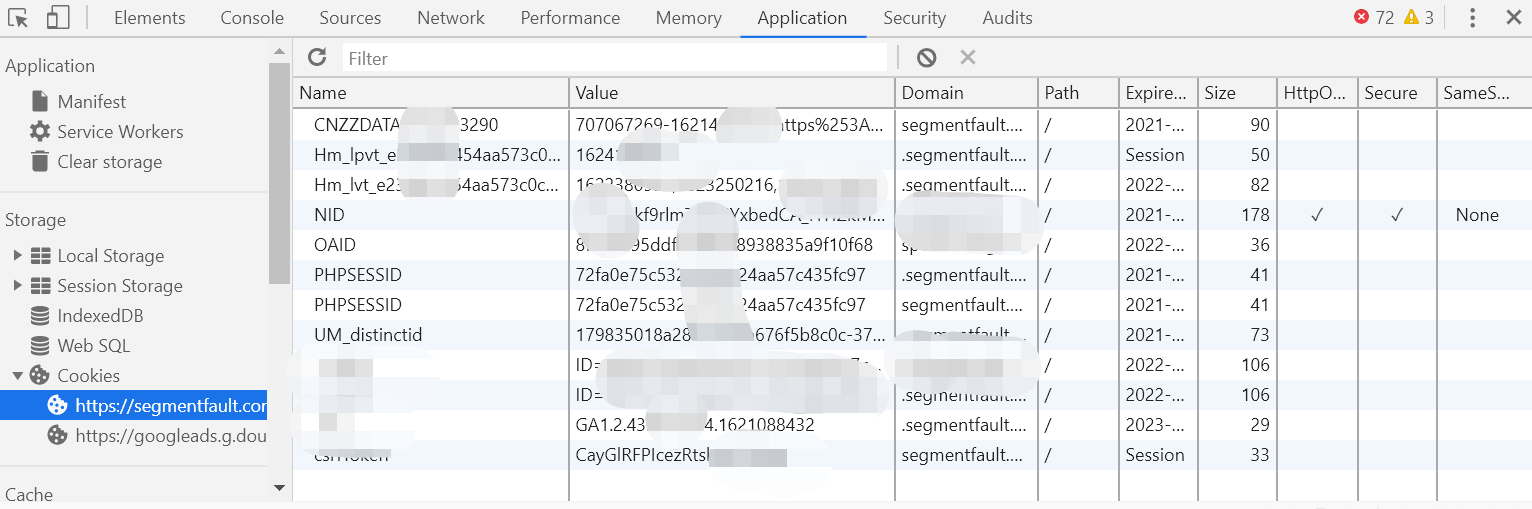Click the inspect element picker icon
The image size is (1532, 509).
coord(19,17)
